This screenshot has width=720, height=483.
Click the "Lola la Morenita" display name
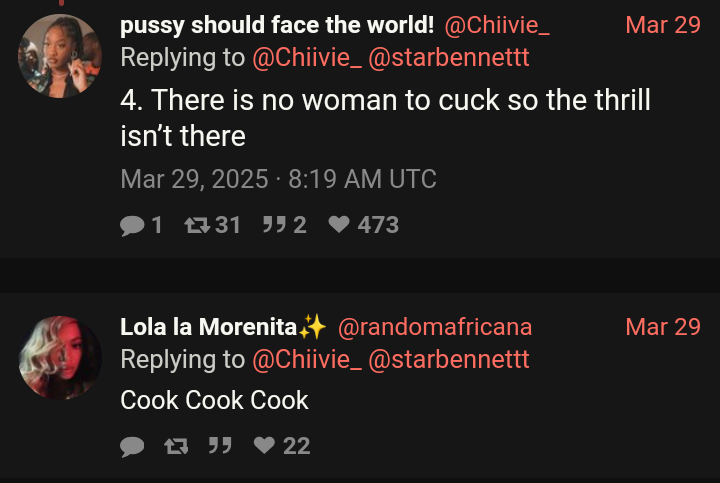(209, 327)
